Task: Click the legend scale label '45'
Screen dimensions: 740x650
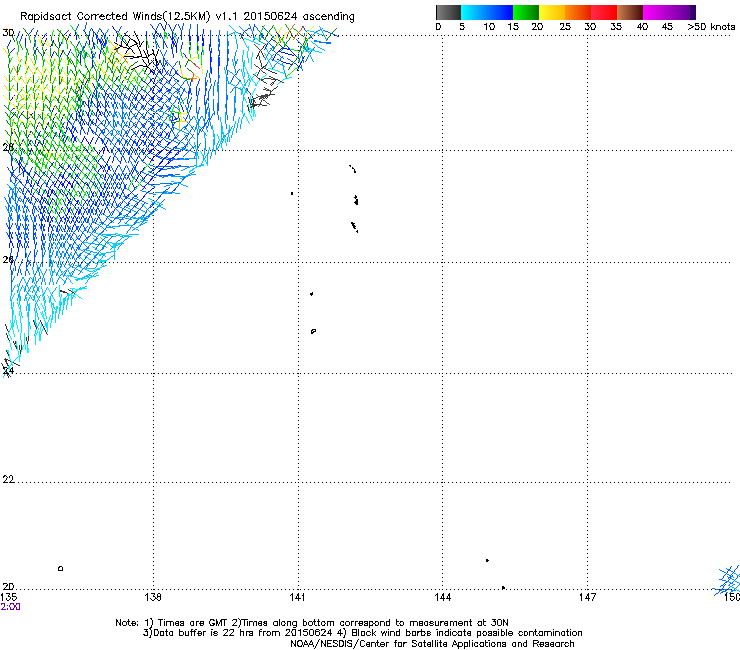Action: [667, 27]
